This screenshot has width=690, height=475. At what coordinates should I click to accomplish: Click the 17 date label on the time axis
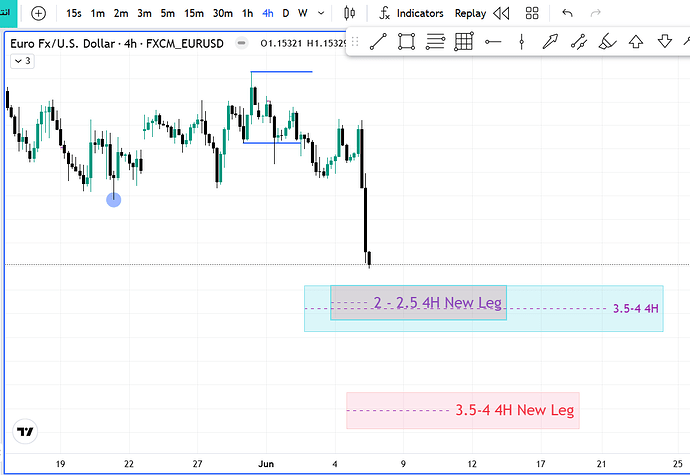(540, 464)
